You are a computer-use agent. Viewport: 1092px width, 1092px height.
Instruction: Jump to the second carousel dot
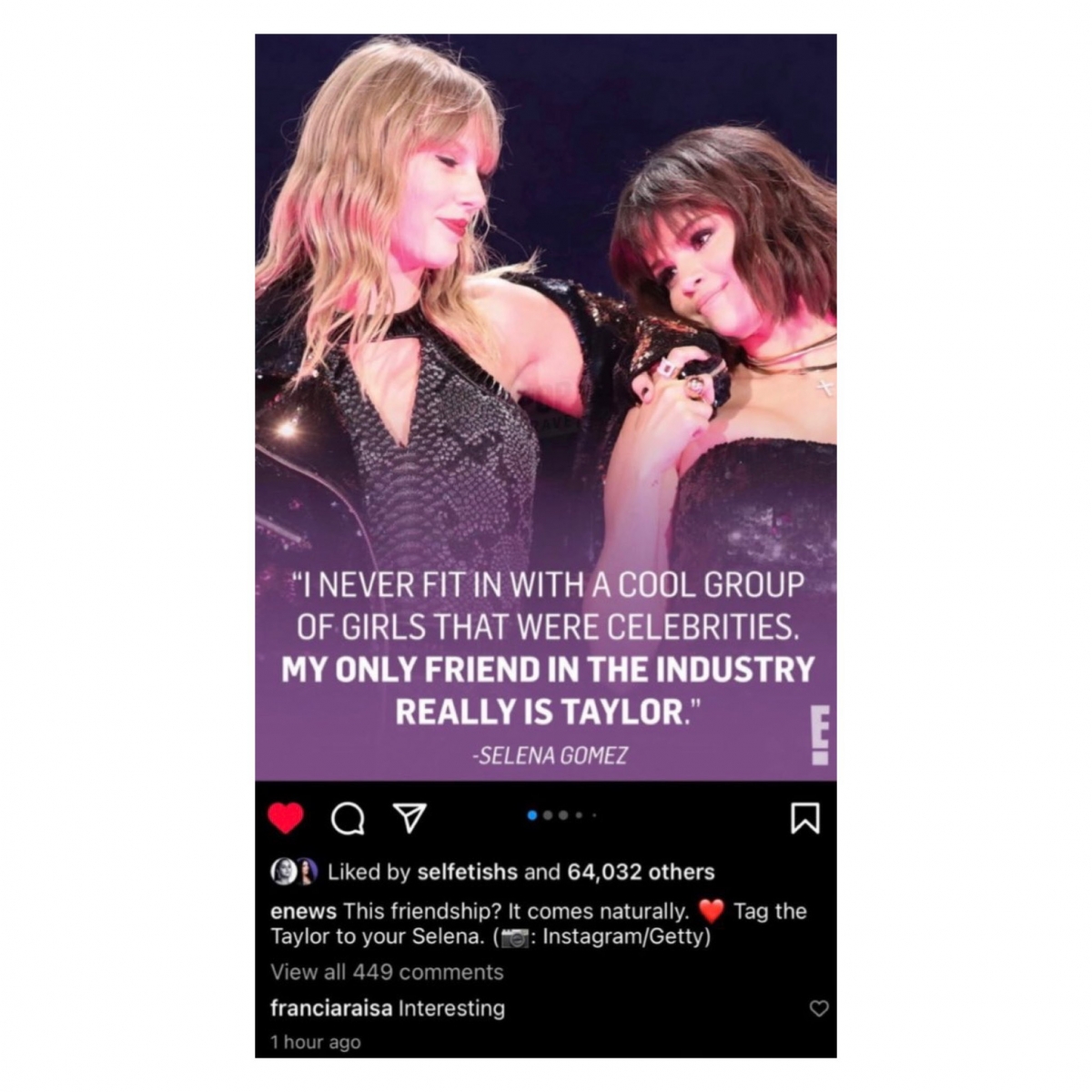[548, 815]
